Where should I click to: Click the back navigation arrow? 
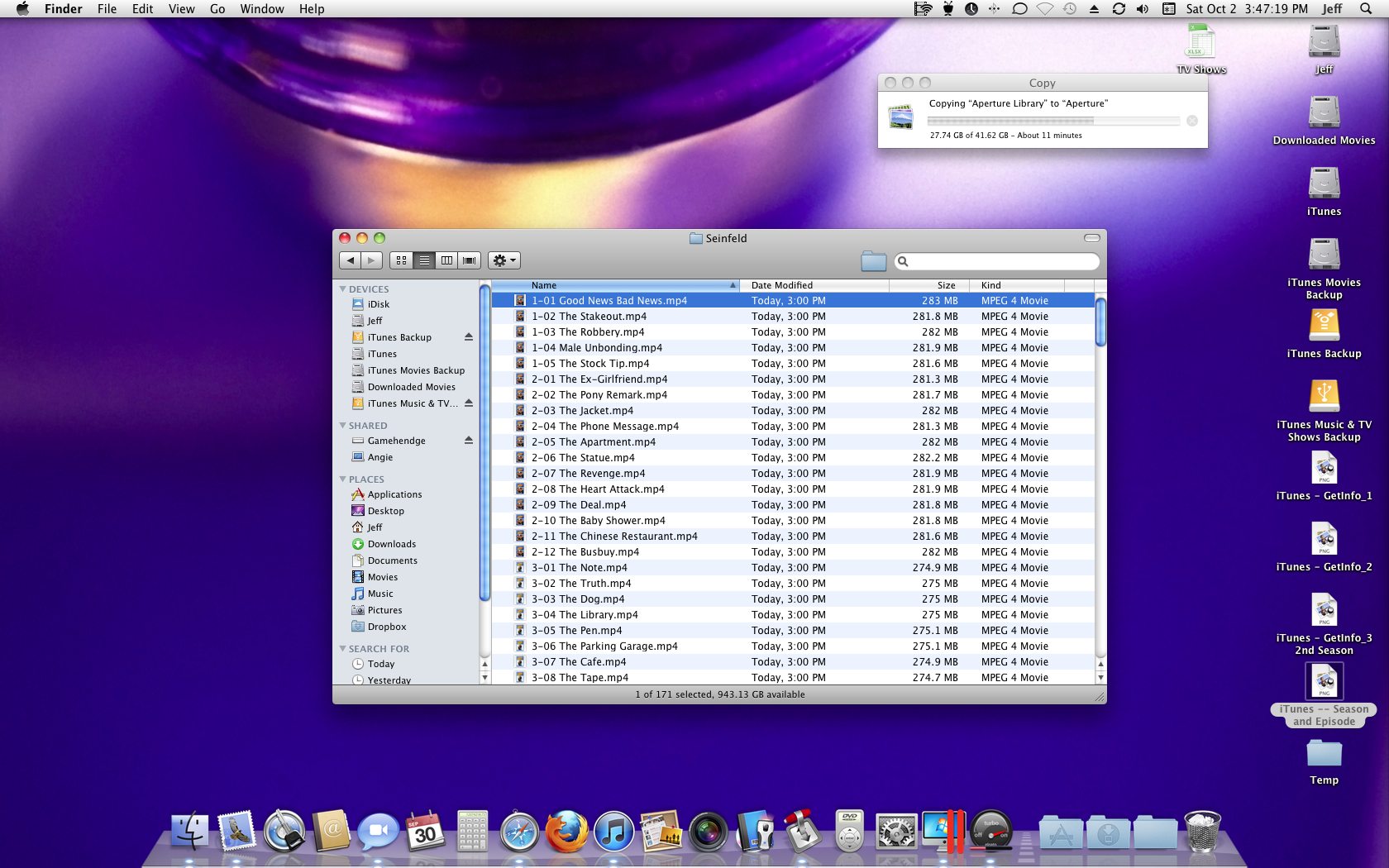351,260
